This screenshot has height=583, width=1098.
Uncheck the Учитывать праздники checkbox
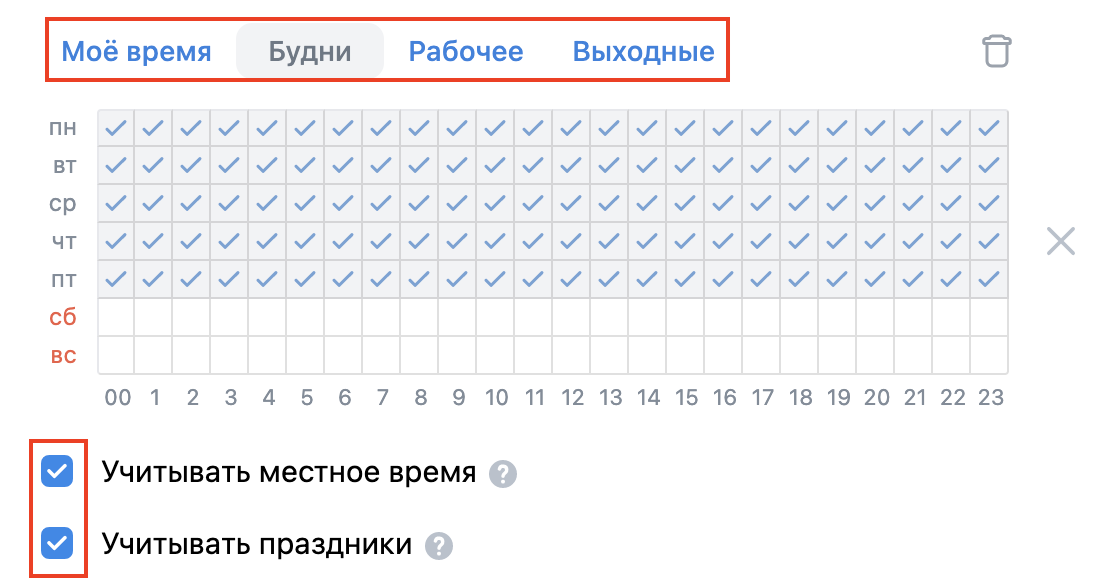(57, 544)
